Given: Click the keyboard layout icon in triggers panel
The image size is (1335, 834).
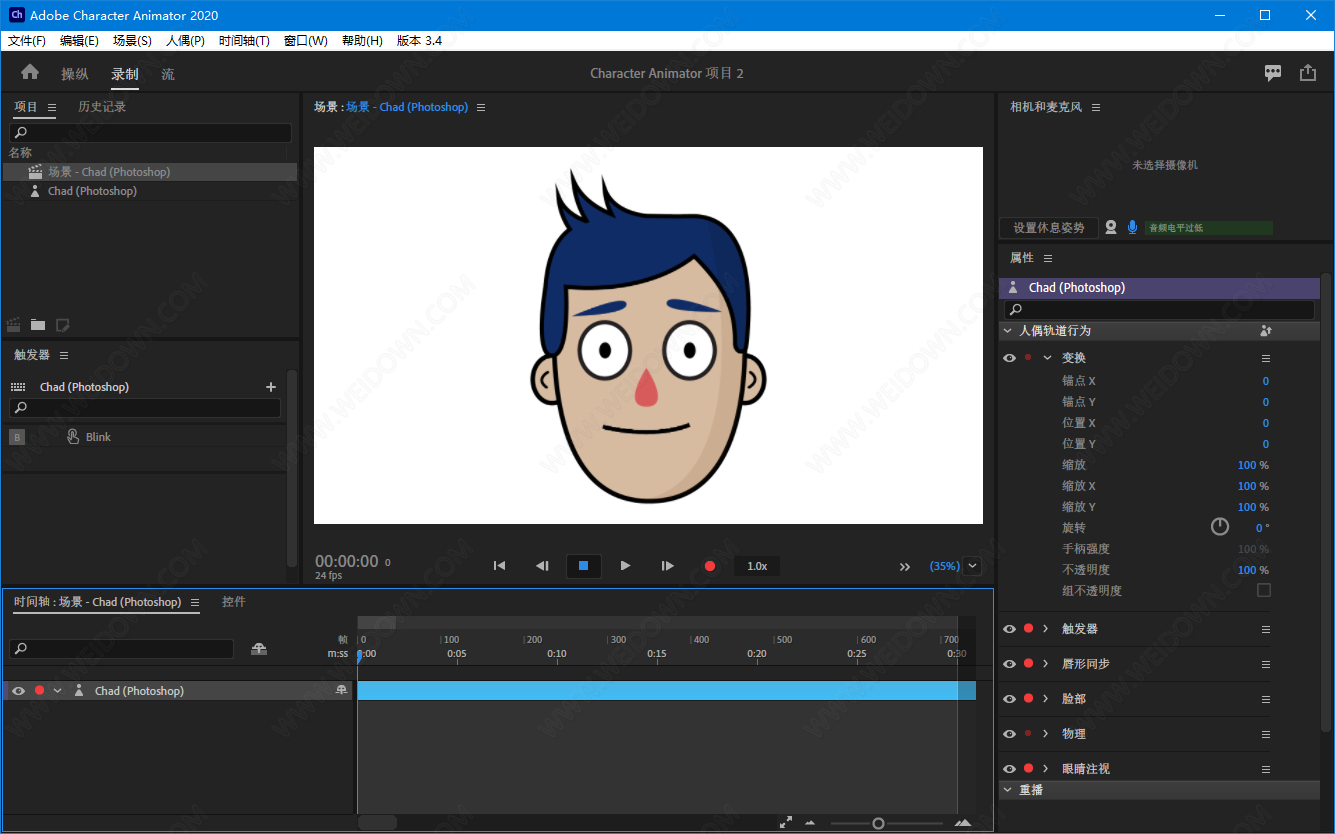Looking at the screenshot, I should point(18,387).
